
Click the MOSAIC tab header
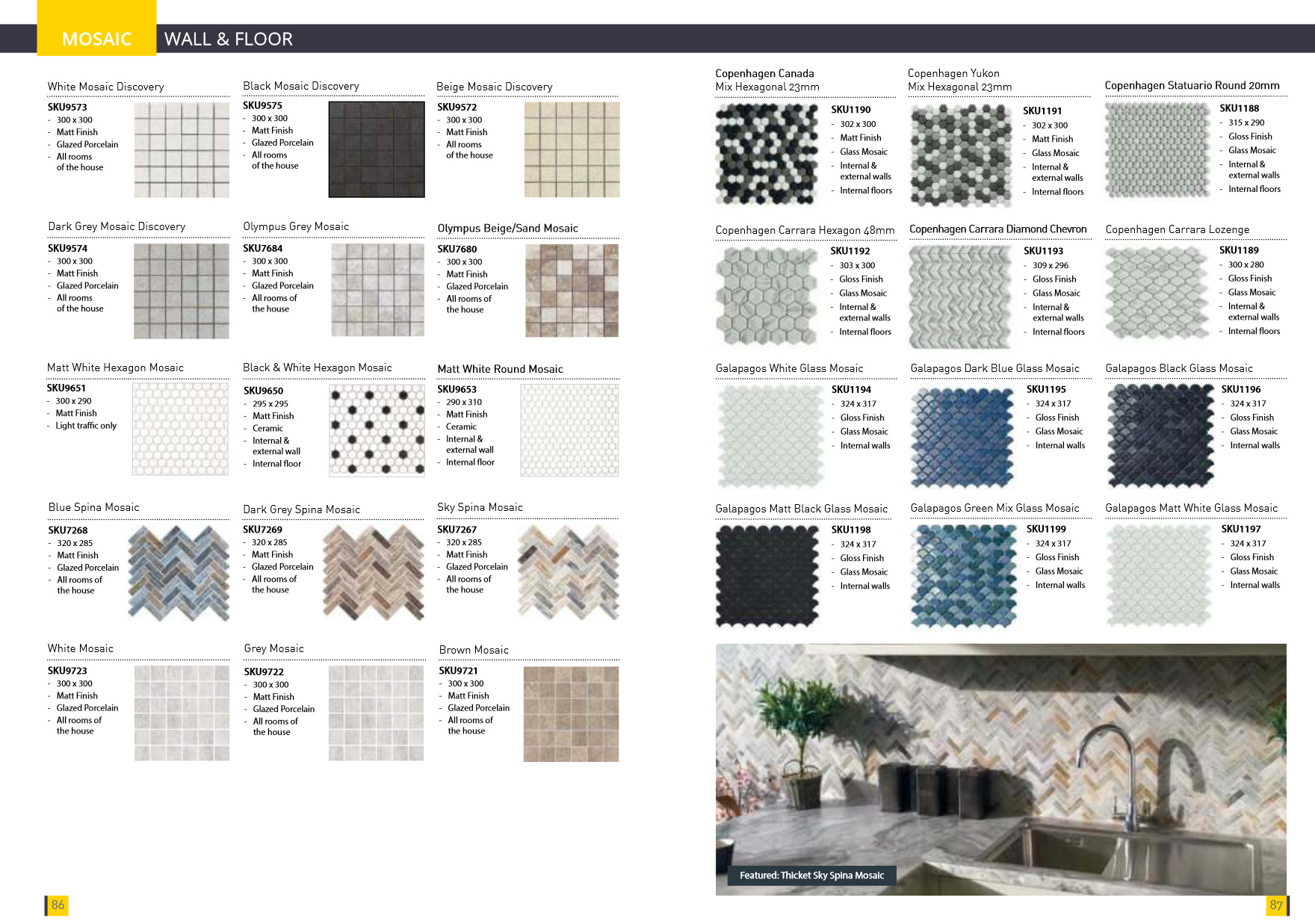[x=97, y=39]
